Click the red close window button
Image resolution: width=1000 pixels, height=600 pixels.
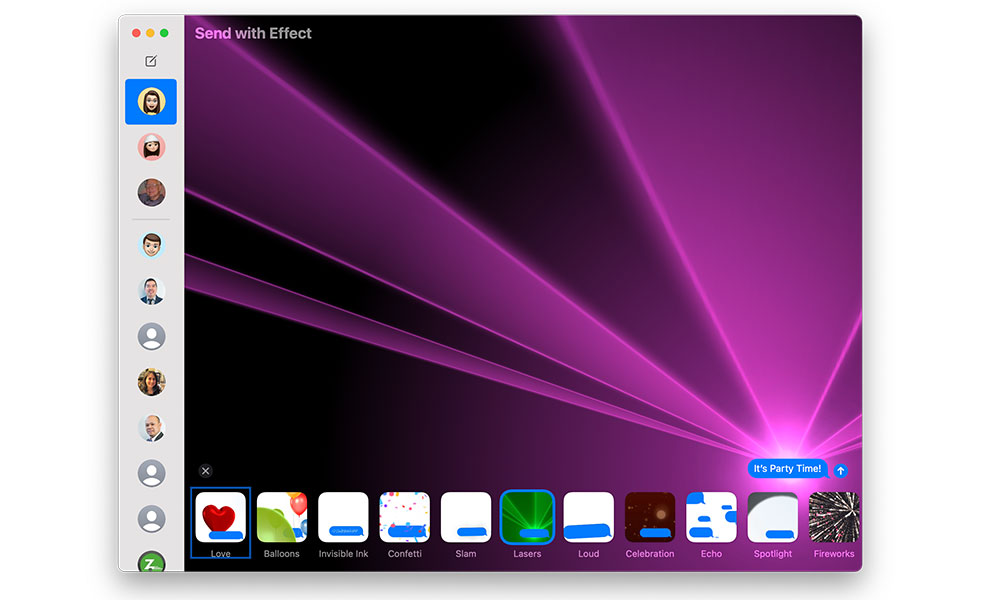coord(136,33)
